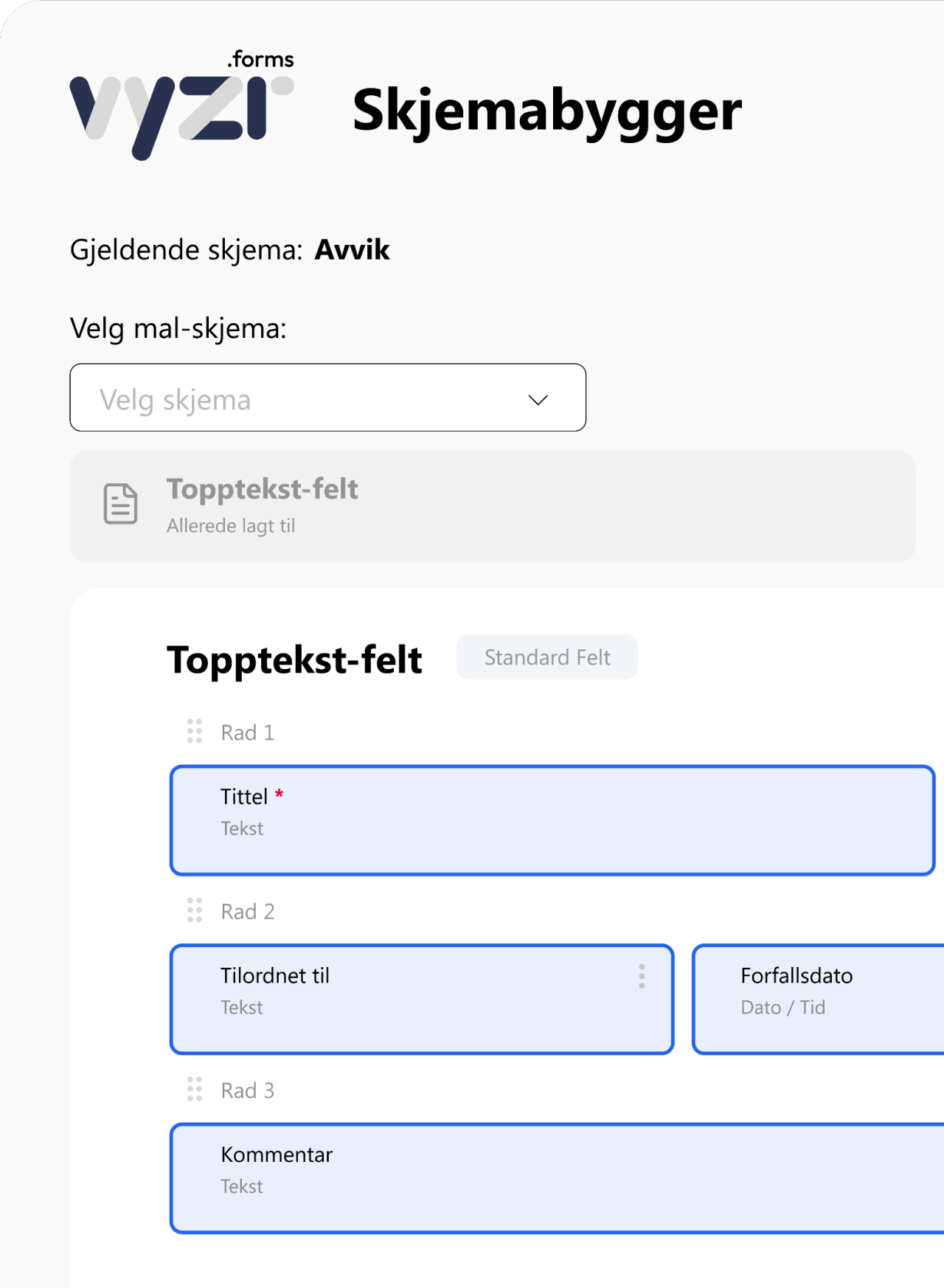Click the Rad 2 row label

[x=247, y=911]
